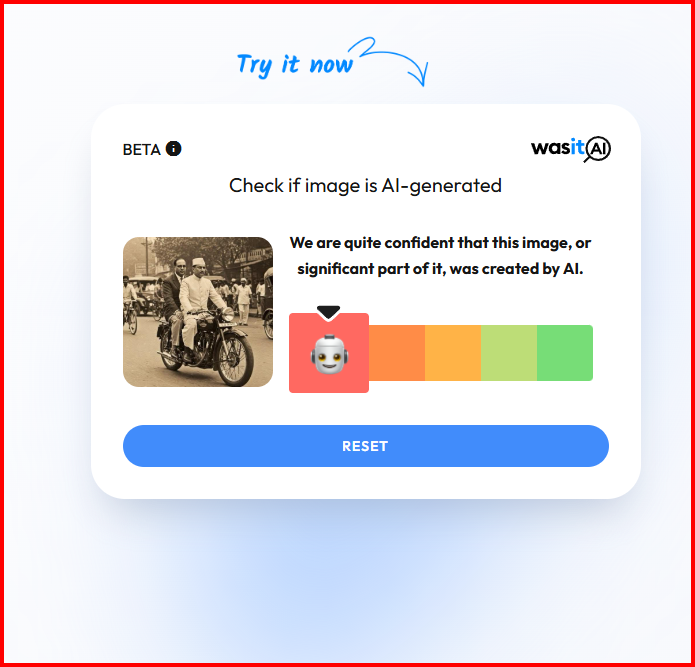The image size is (695, 667).
Task: Click the BETA info icon
Action: click(173, 148)
